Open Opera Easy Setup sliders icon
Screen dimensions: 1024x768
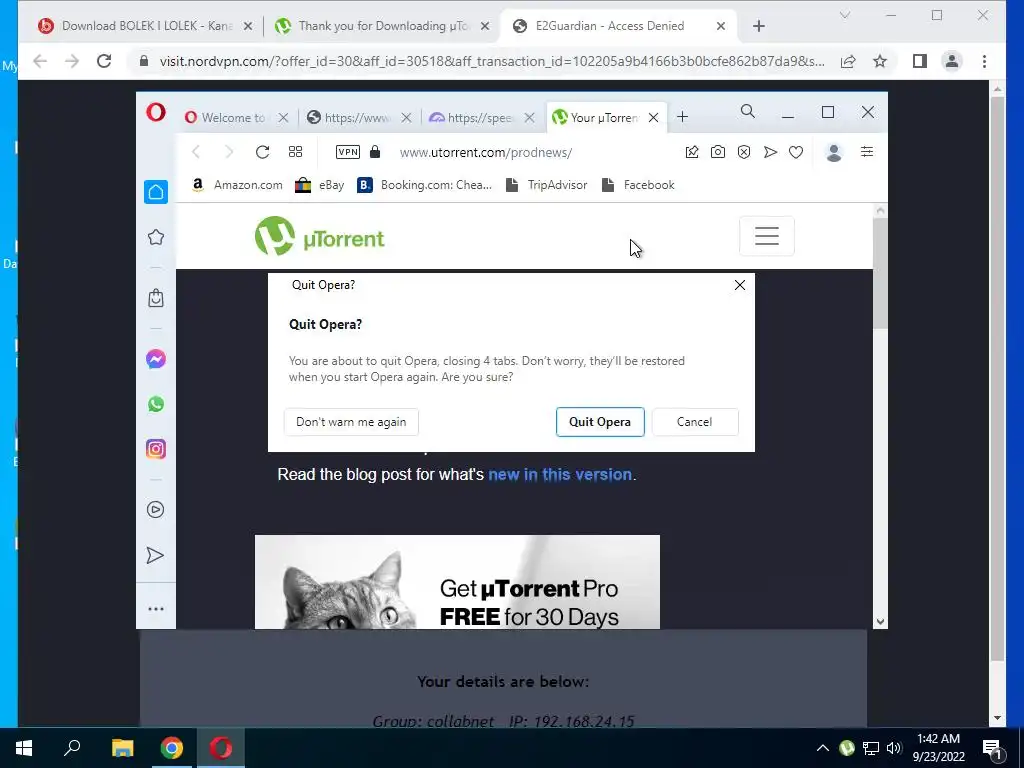coord(867,152)
